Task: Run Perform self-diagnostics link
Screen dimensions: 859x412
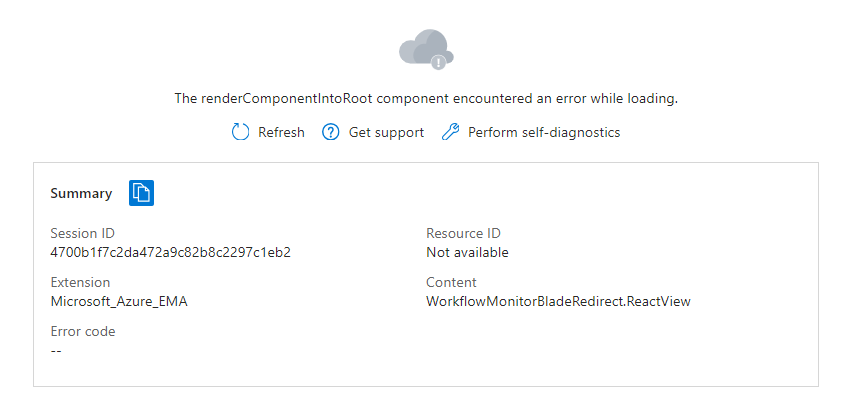Action: tap(544, 132)
